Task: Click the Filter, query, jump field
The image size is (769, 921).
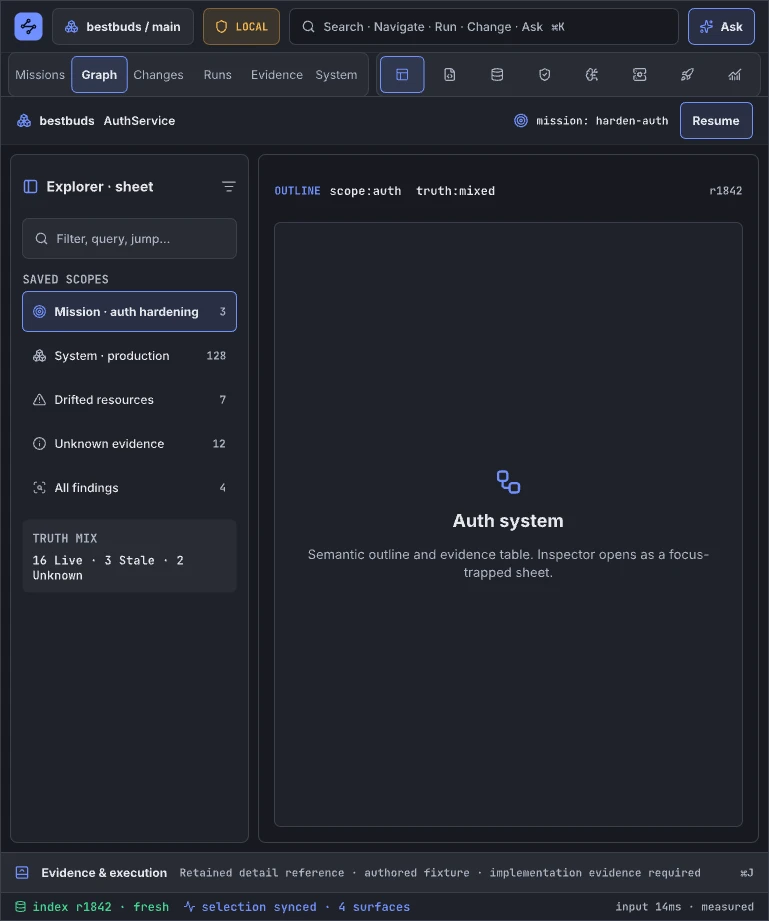Action: click(x=129, y=238)
